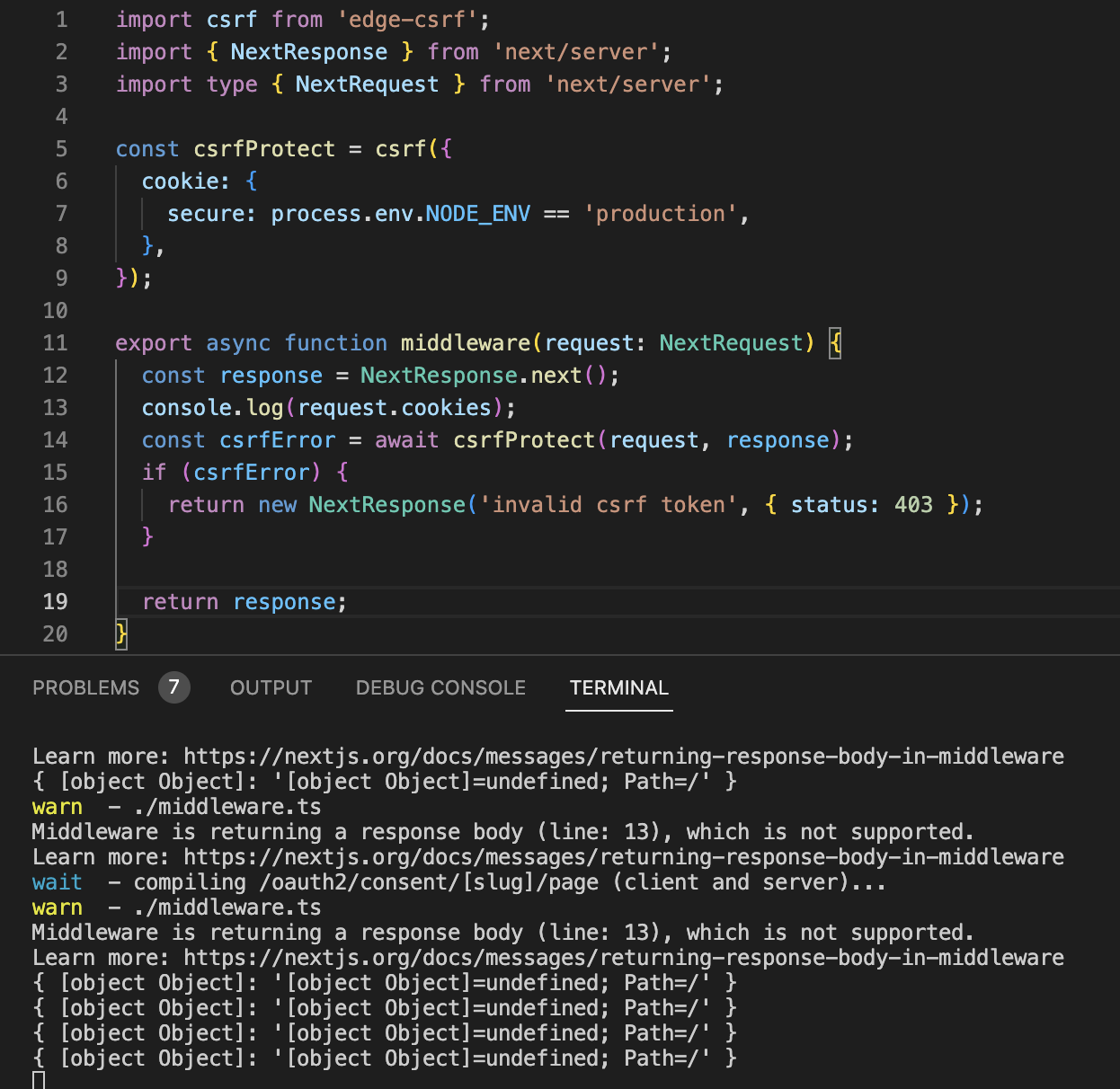The image size is (1120, 1089).
Task: Click line number 19
Action: [x=55, y=601]
